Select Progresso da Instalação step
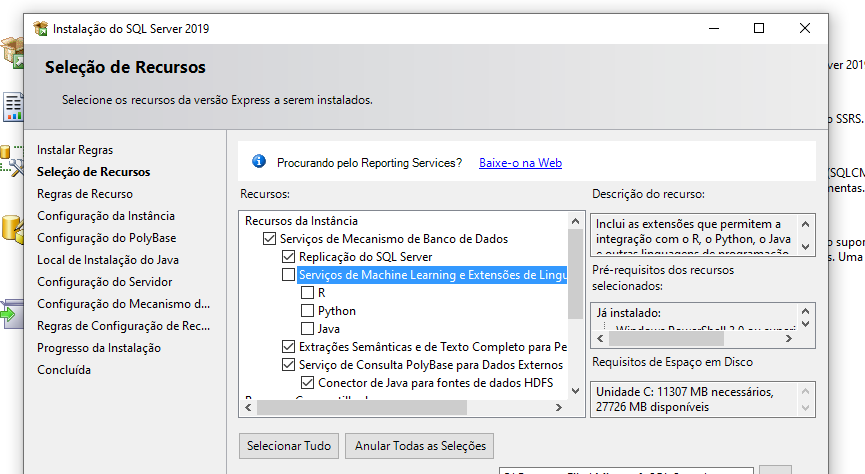The image size is (865, 474). pyautogui.click(x=99, y=348)
